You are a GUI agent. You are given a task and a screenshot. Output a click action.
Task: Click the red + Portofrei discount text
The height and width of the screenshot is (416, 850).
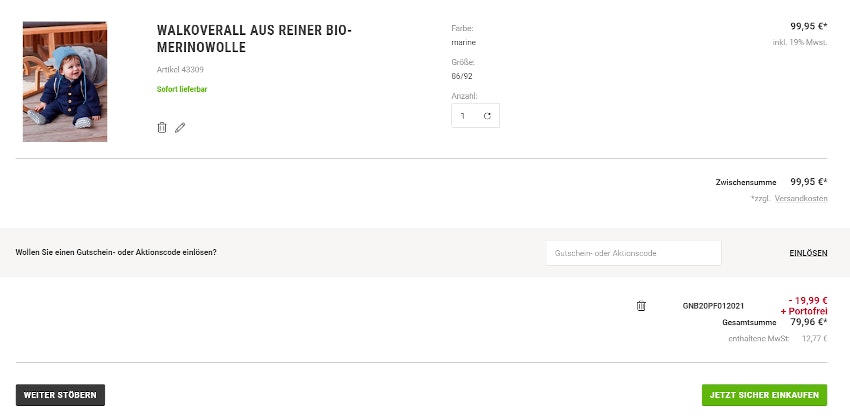click(804, 311)
